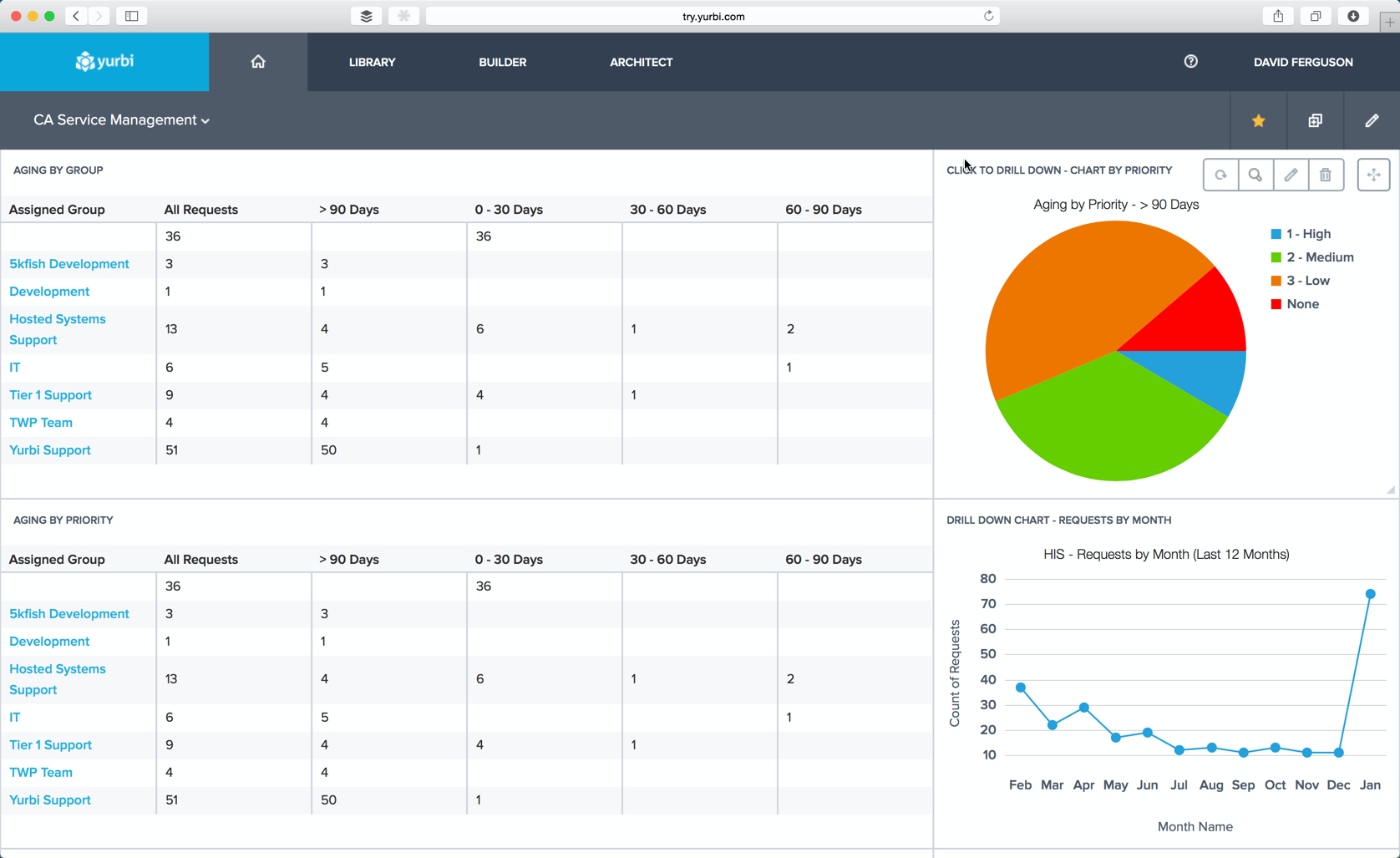The width and height of the screenshot is (1400, 858).
Task: Open the help question mark icon
Action: (1190, 61)
